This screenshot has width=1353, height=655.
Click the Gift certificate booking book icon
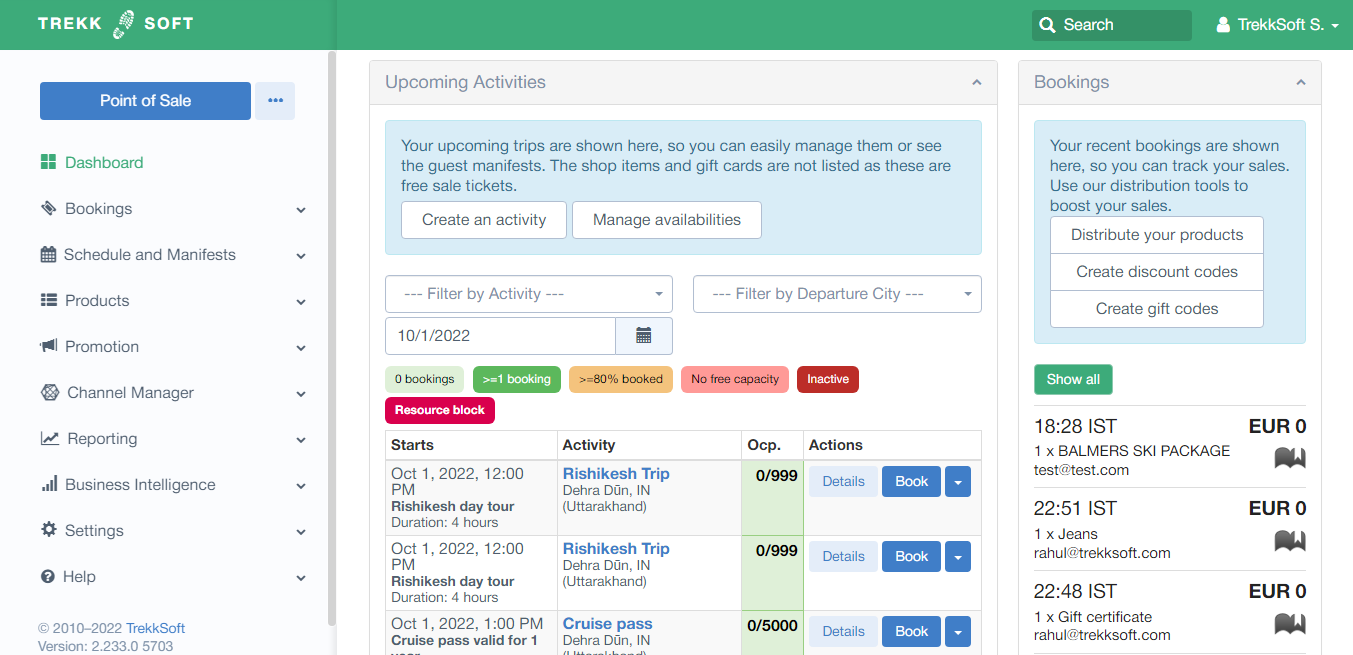click(x=1290, y=624)
